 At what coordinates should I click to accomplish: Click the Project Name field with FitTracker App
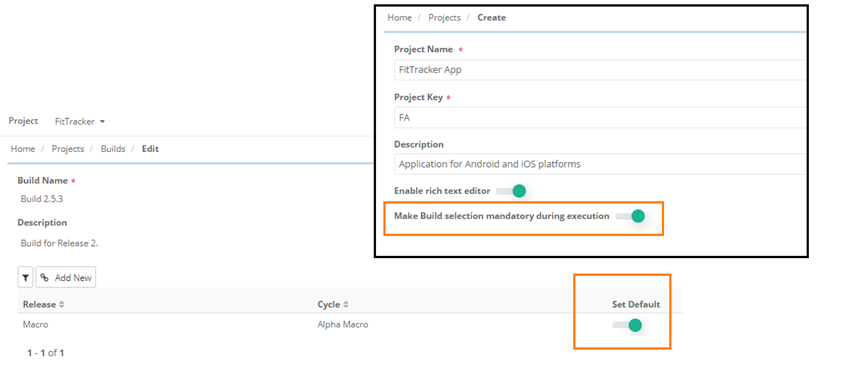click(x=600, y=70)
